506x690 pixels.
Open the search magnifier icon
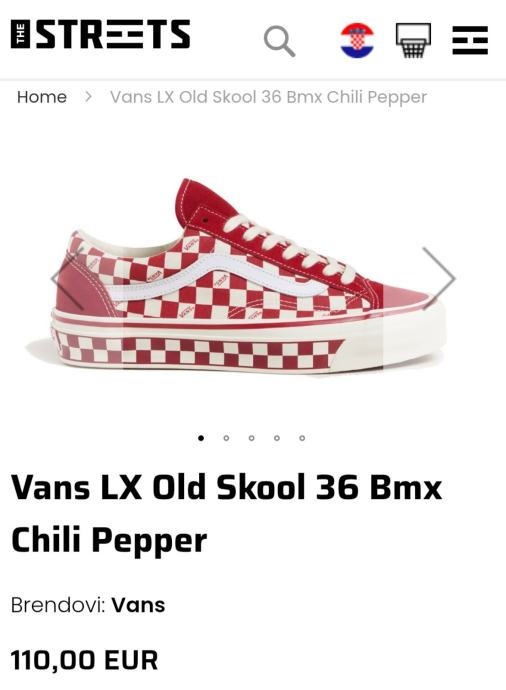click(x=279, y=40)
